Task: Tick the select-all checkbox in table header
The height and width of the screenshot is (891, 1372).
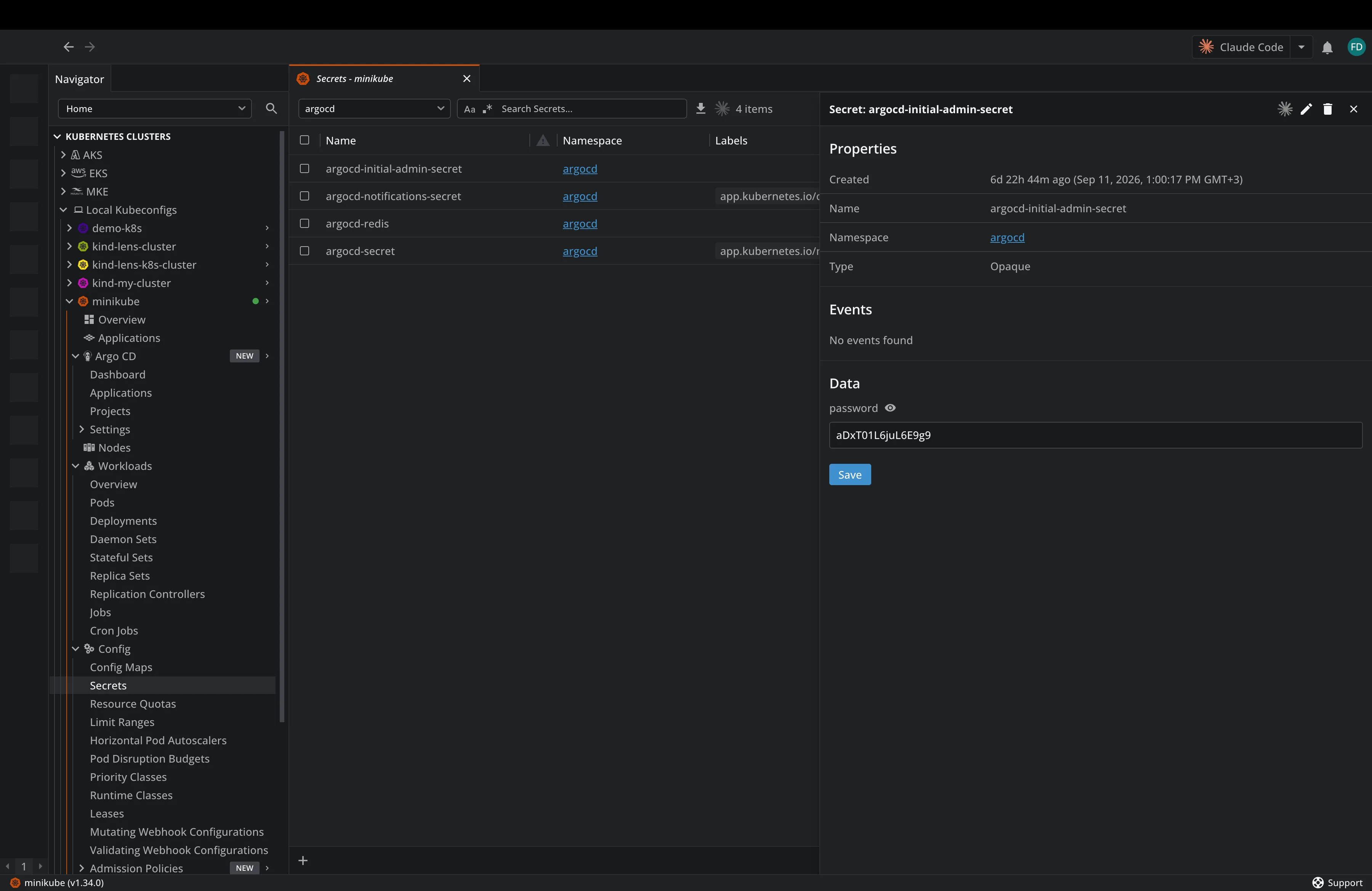Action: pyautogui.click(x=305, y=140)
